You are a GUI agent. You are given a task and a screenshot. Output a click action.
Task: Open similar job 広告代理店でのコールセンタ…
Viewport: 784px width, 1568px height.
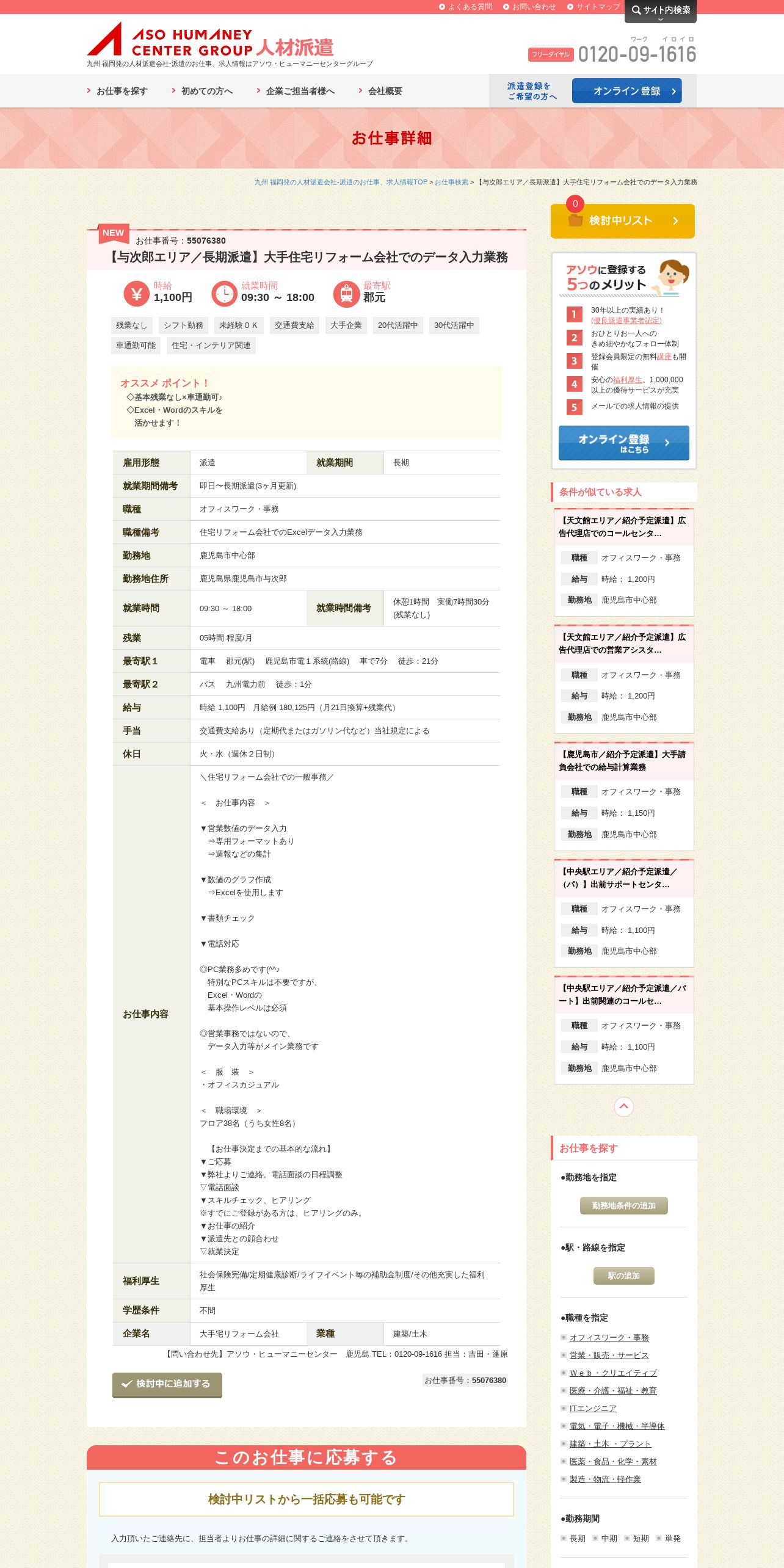tap(623, 526)
